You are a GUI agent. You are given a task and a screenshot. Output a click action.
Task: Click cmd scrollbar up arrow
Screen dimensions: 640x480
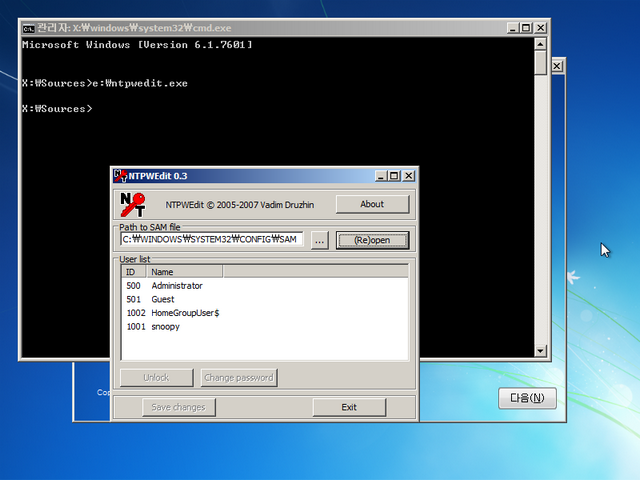540,44
